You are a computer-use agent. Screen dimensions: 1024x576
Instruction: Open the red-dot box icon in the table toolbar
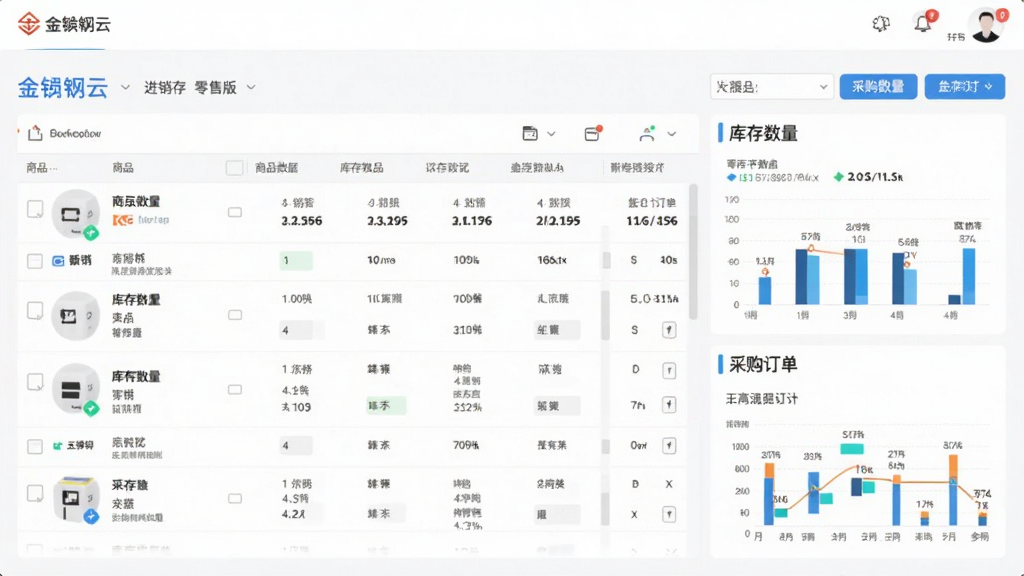592,133
